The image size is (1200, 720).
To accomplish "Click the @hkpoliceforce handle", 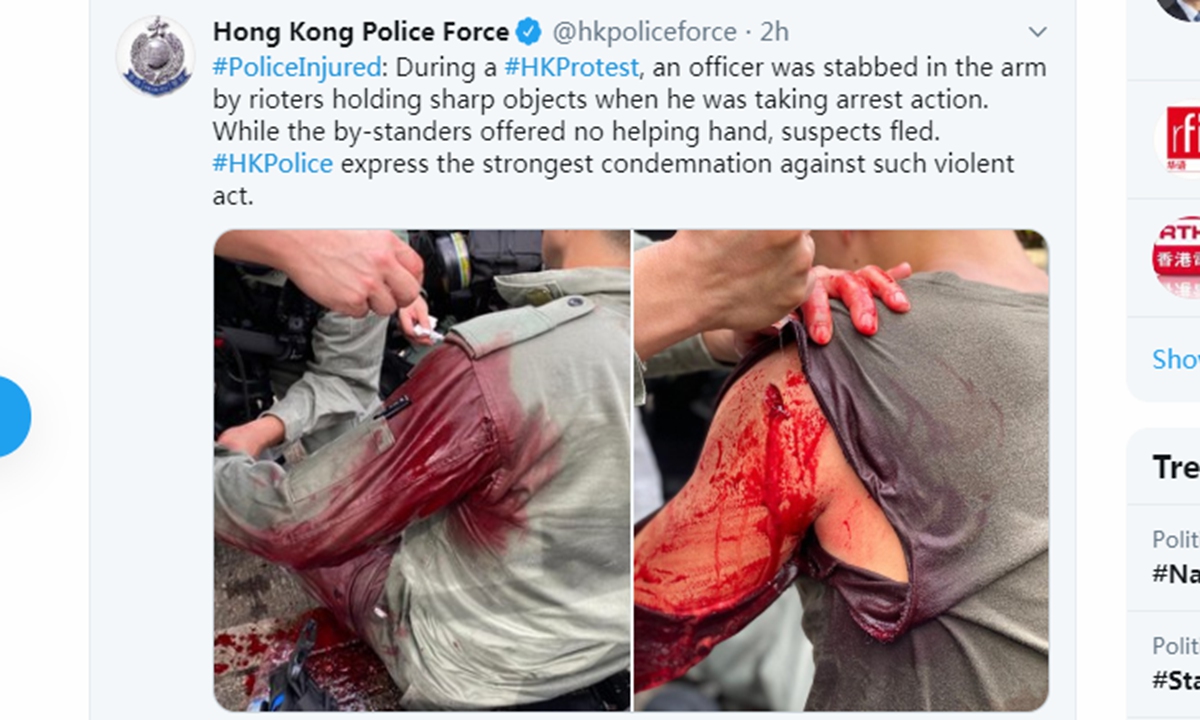I will tap(645, 32).
